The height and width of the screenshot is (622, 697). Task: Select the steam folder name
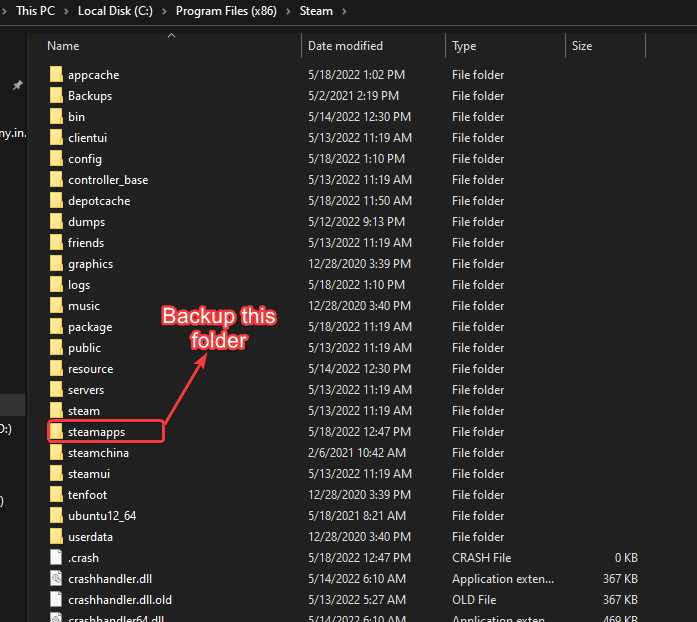pyautogui.click(x=84, y=411)
